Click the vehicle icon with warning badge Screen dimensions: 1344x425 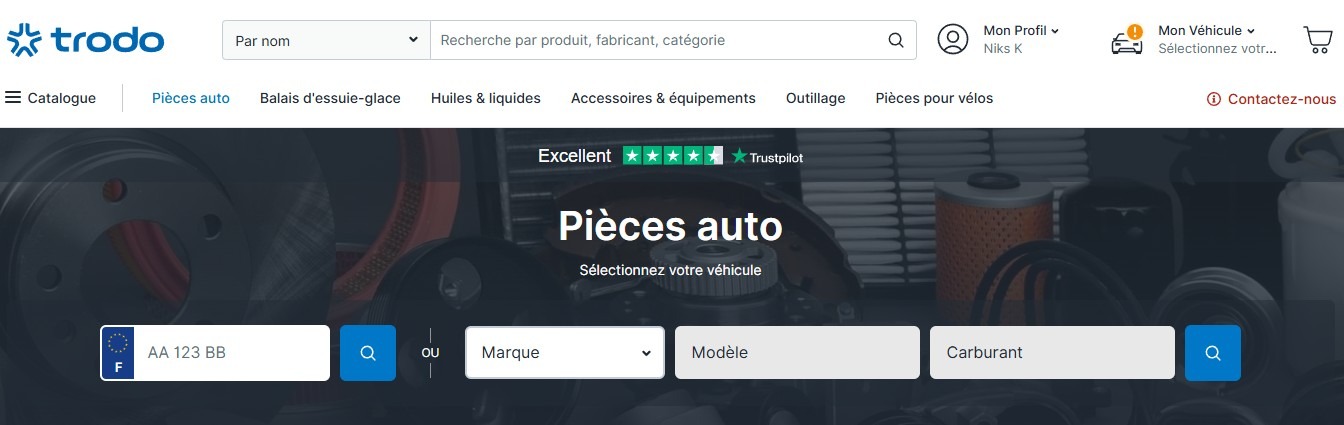[1127, 41]
